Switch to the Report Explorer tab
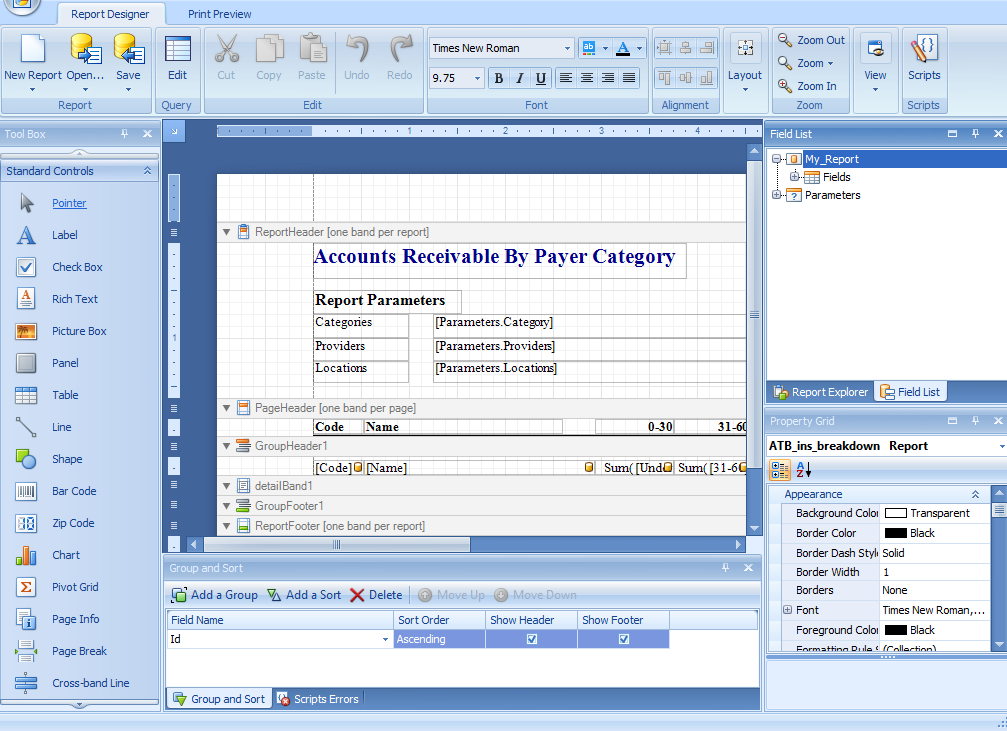The width and height of the screenshot is (1007, 731). tap(821, 392)
